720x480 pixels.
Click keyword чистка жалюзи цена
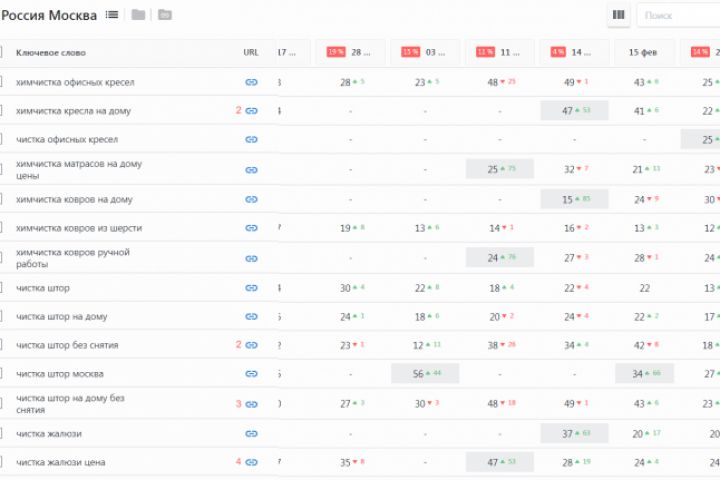[61, 462]
